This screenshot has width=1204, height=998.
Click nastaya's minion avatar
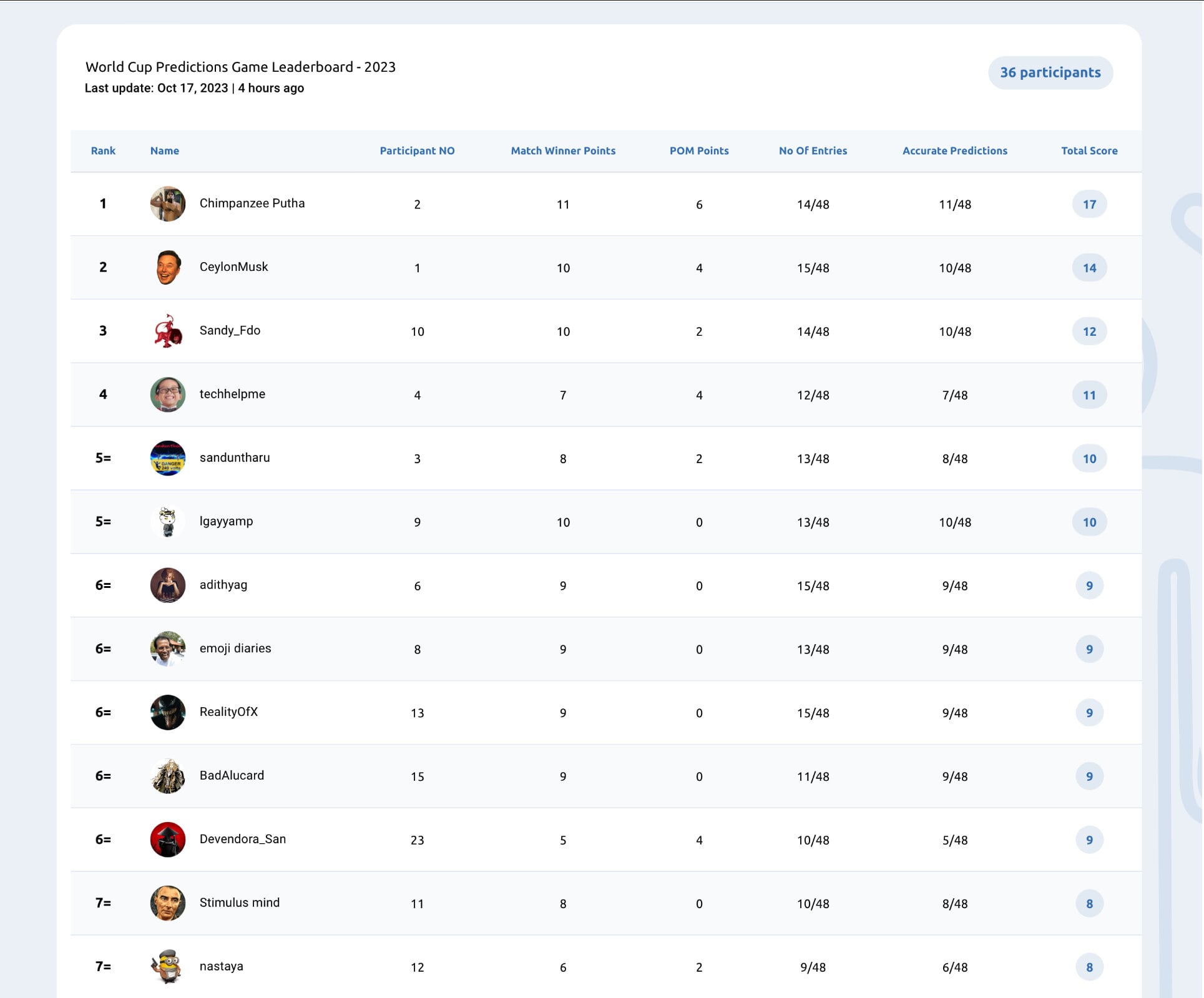click(168, 967)
